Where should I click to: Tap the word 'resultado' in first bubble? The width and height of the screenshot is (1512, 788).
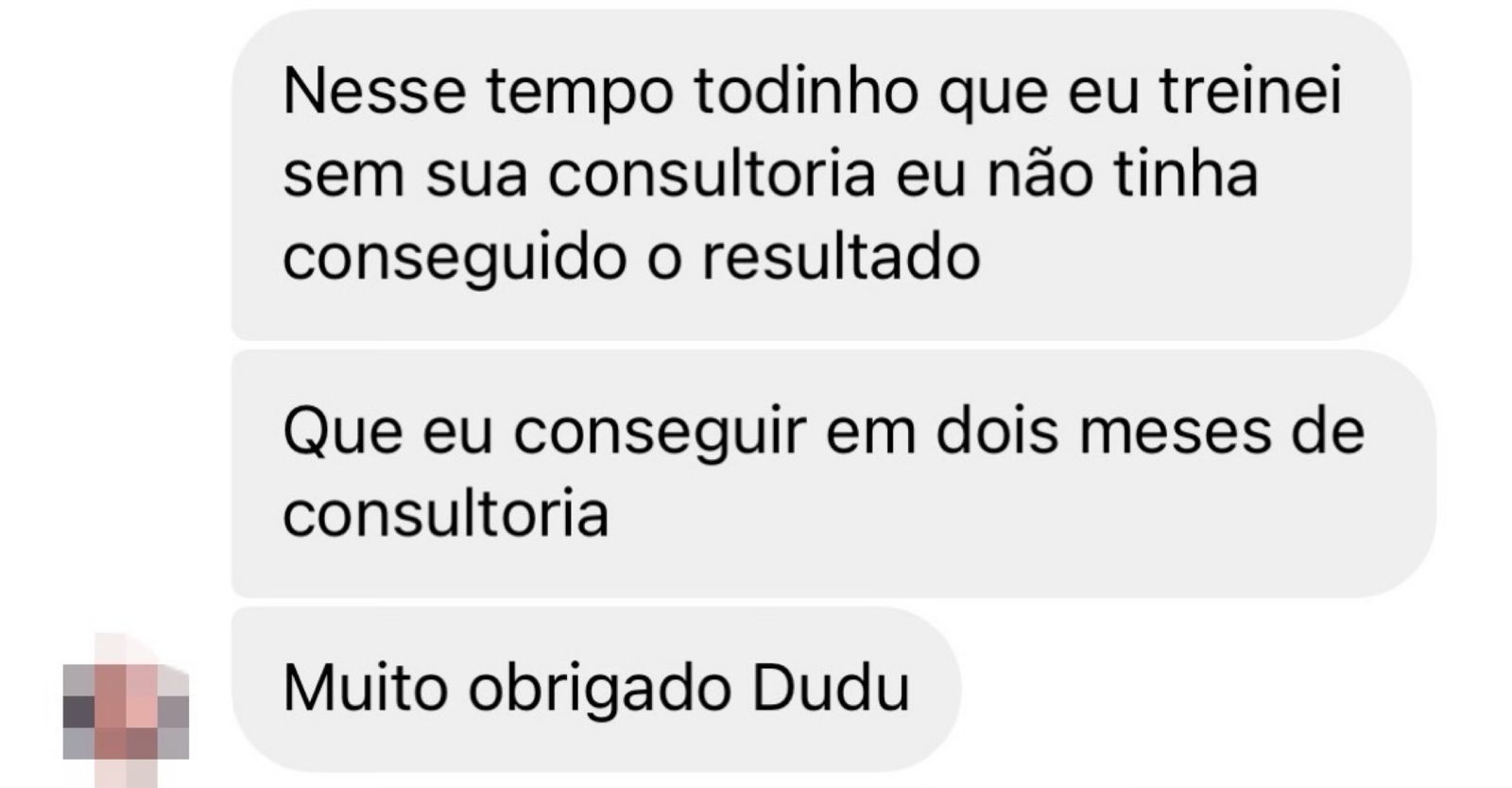coord(841,257)
